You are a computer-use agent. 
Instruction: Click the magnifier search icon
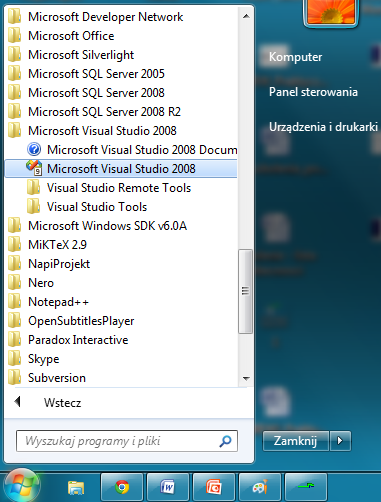point(225,441)
